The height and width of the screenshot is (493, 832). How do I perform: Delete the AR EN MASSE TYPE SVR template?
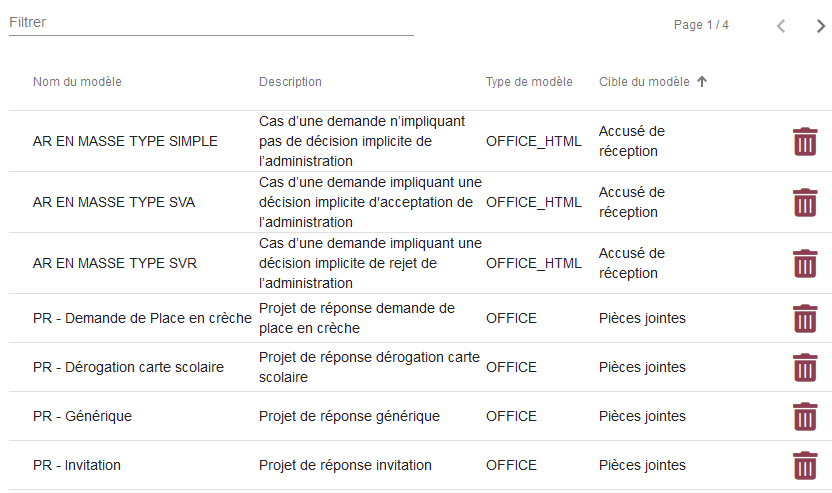coord(804,264)
